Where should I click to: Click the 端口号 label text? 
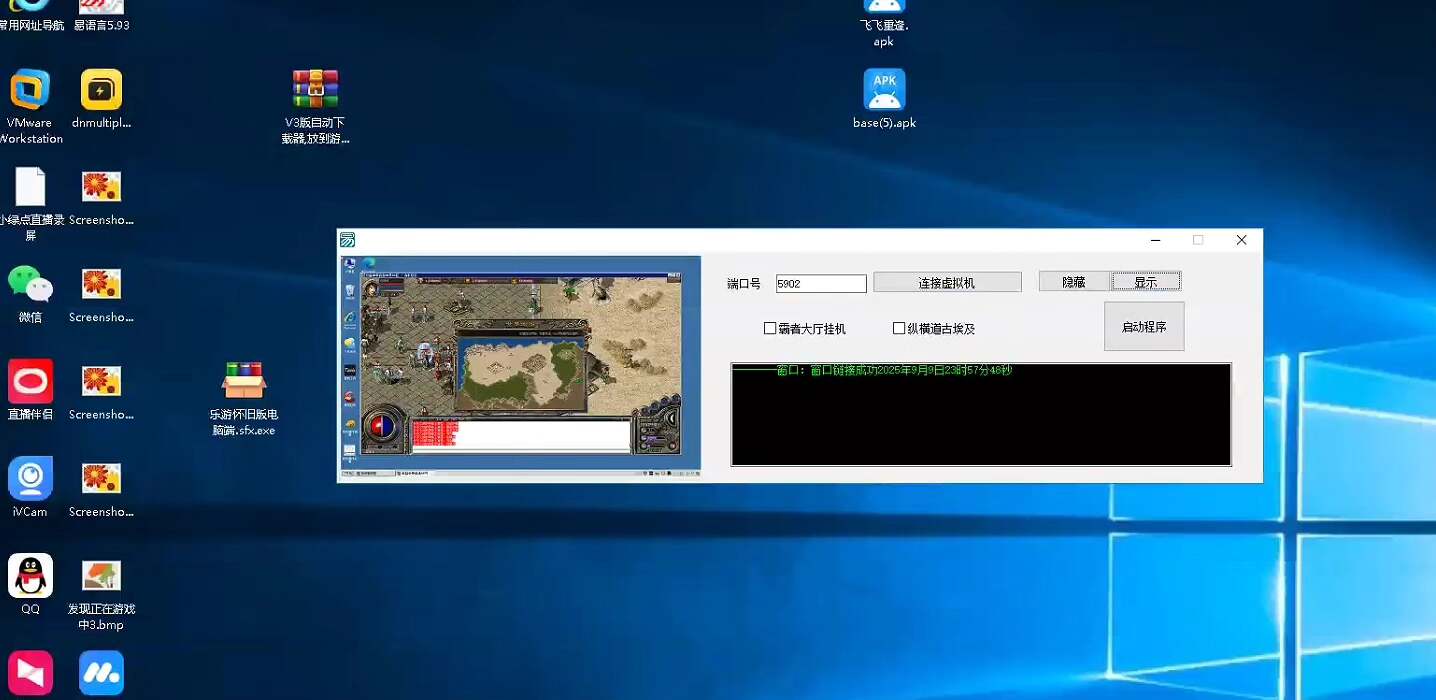[x=744, y=284]
